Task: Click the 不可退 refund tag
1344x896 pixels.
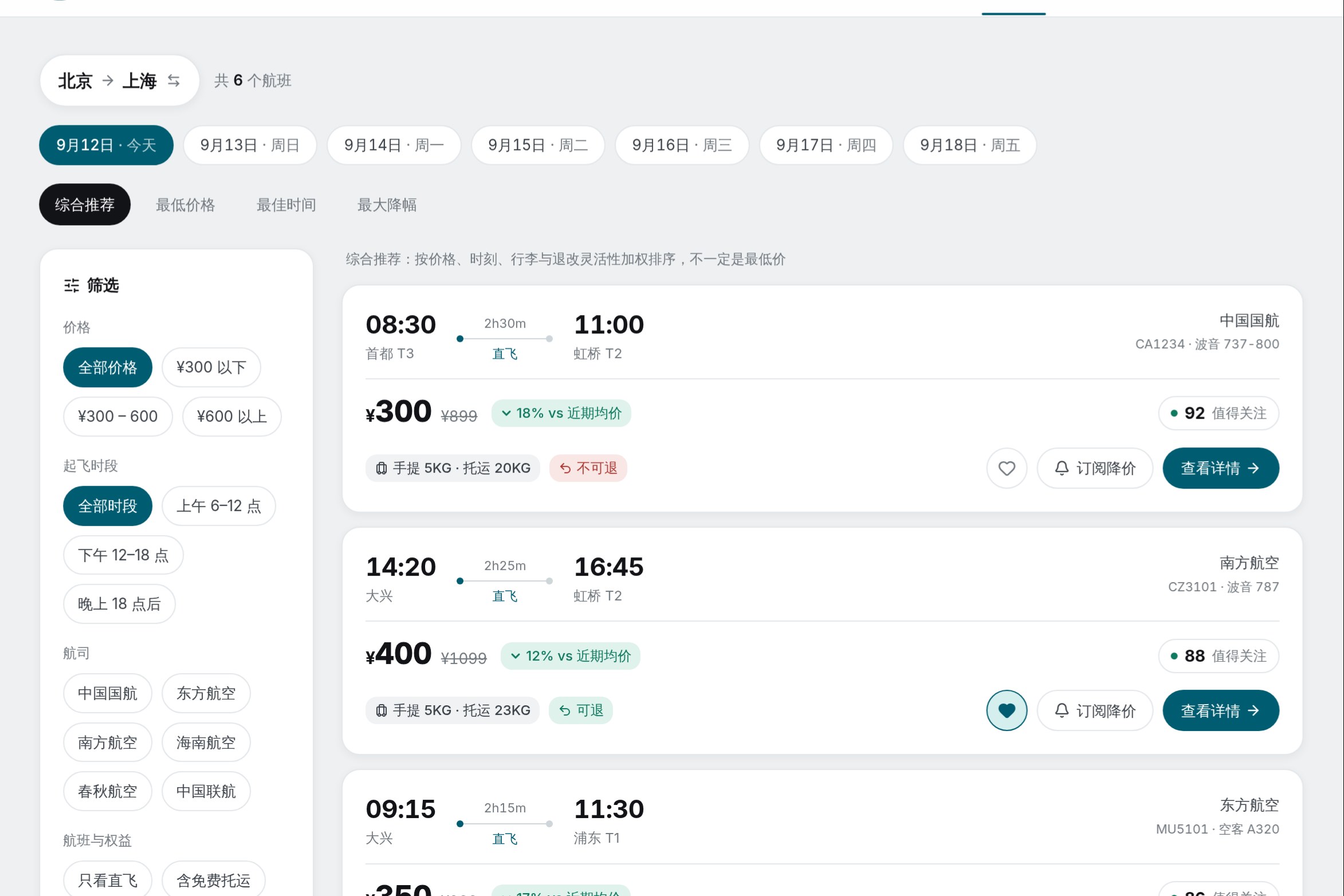Action: 588,468
